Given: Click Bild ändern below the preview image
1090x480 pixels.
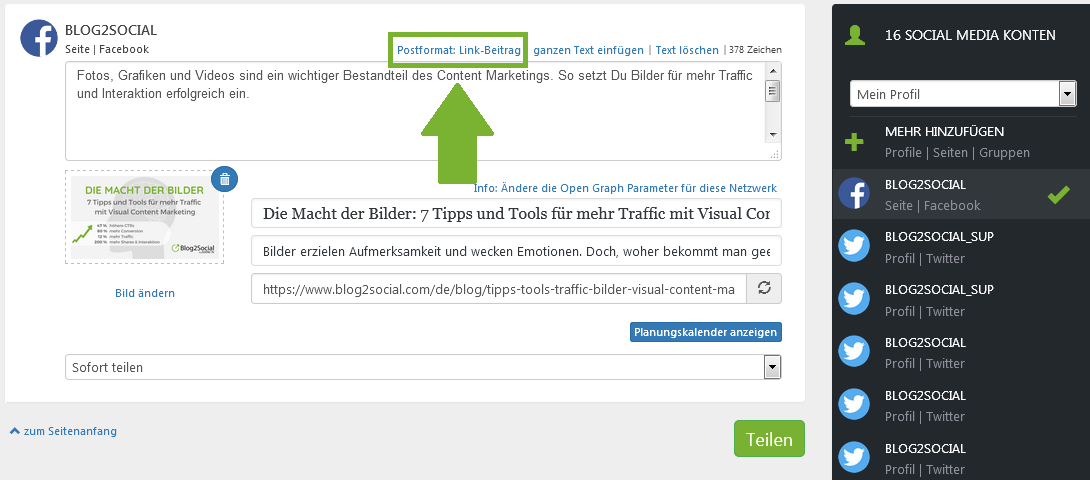Looking at the screenshot, I should click(145, 293).
